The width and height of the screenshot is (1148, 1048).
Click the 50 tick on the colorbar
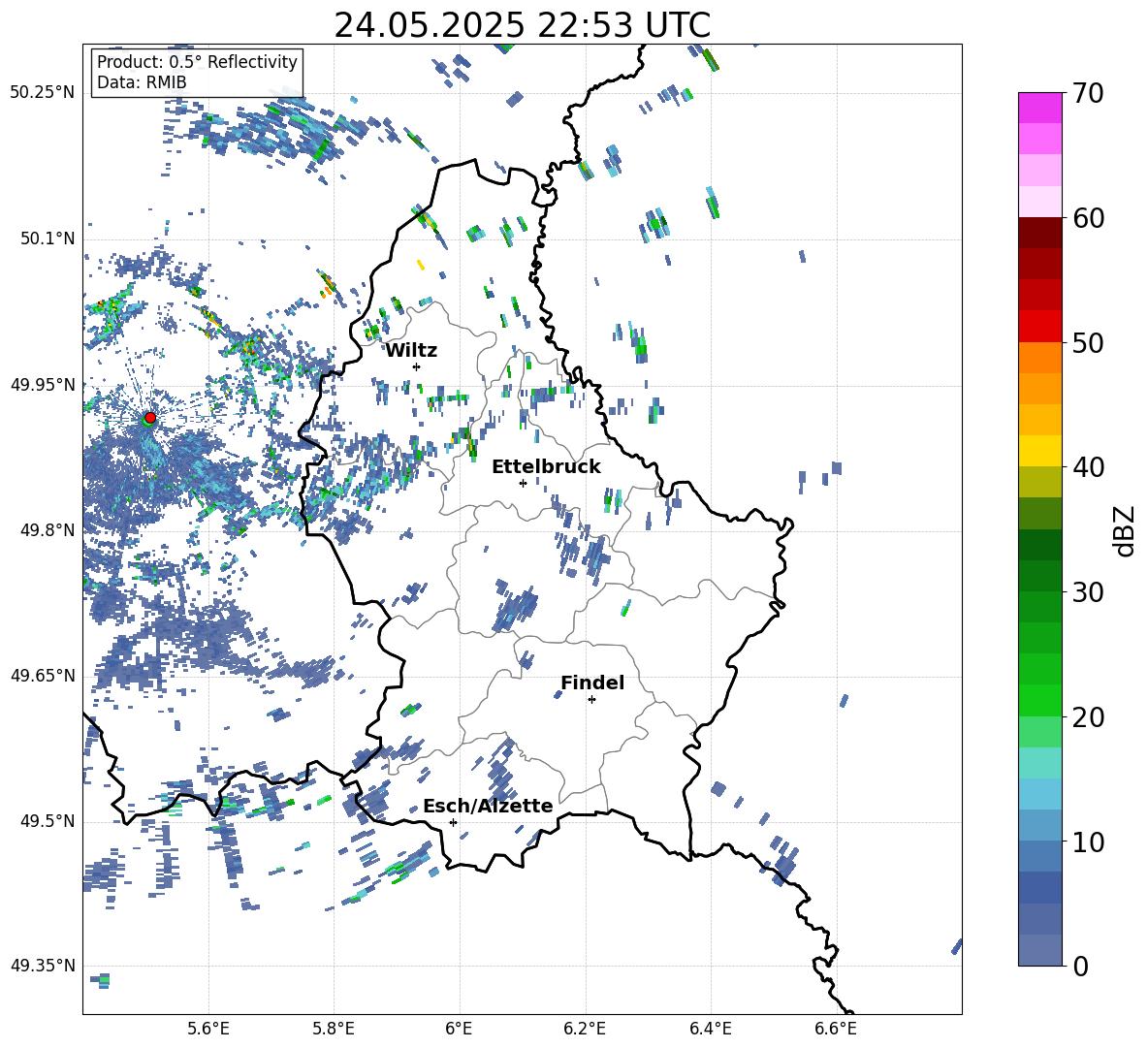[1087, 342]
